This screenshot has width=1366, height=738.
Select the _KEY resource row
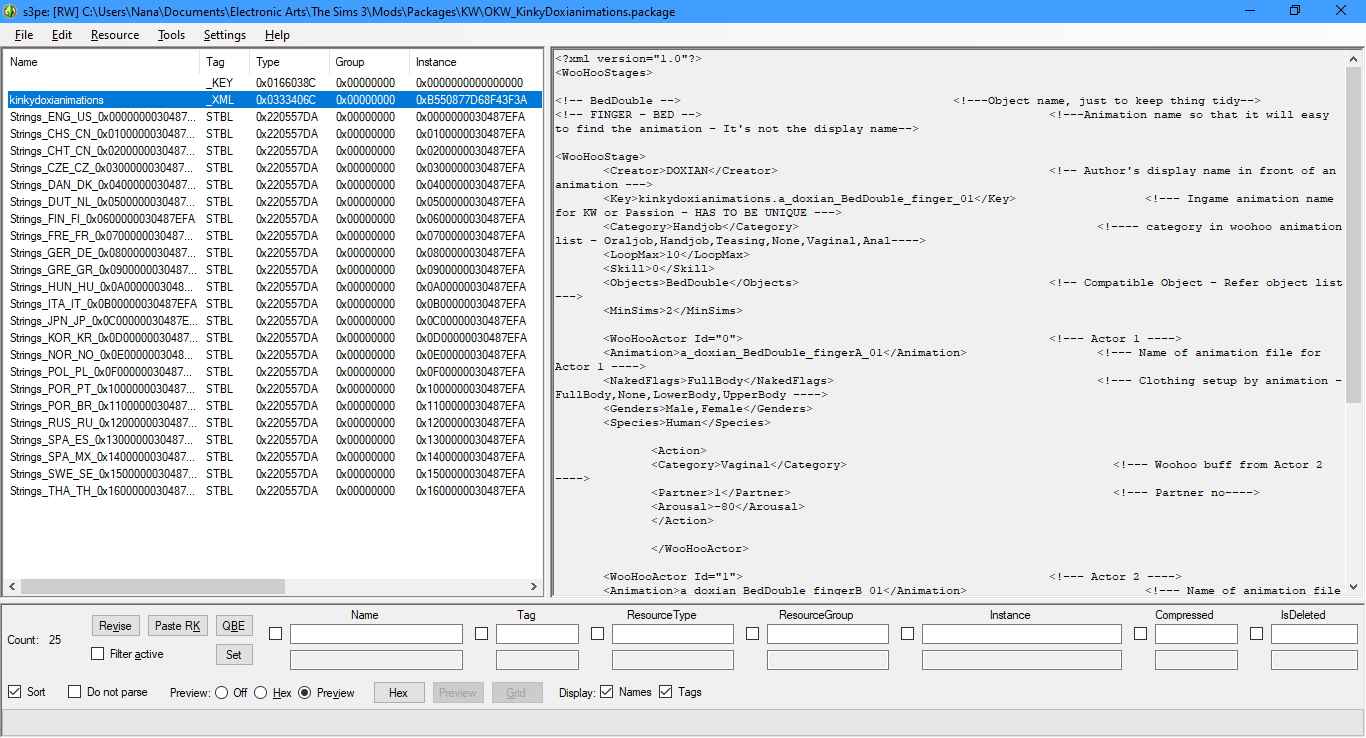click(274, 83)
